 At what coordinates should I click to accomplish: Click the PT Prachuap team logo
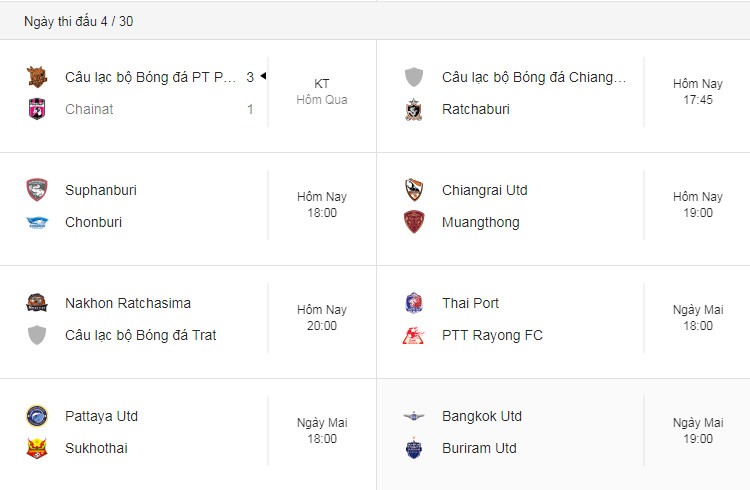37,77
